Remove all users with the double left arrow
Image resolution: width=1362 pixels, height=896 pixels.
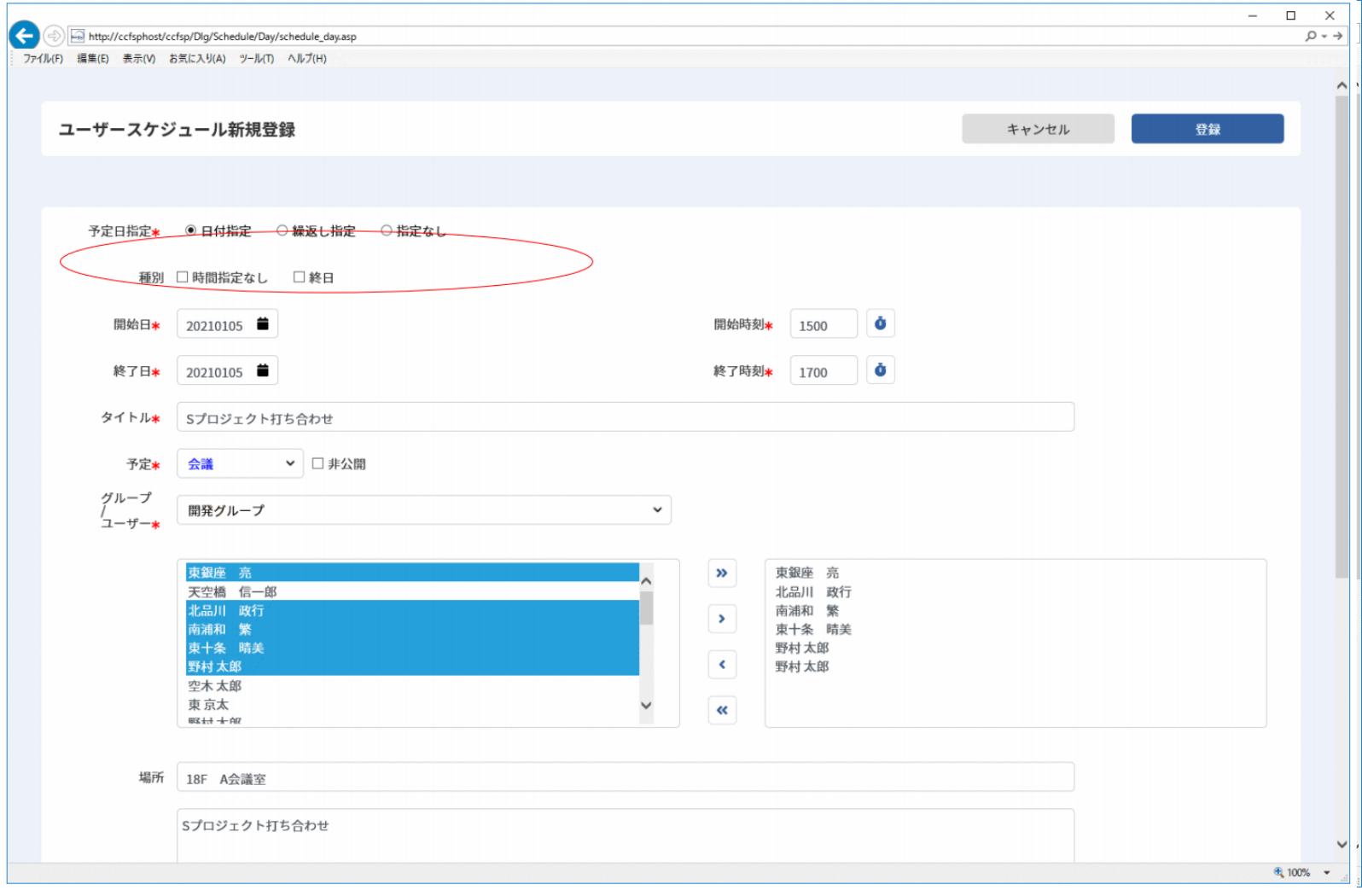(x=722, y=710)
